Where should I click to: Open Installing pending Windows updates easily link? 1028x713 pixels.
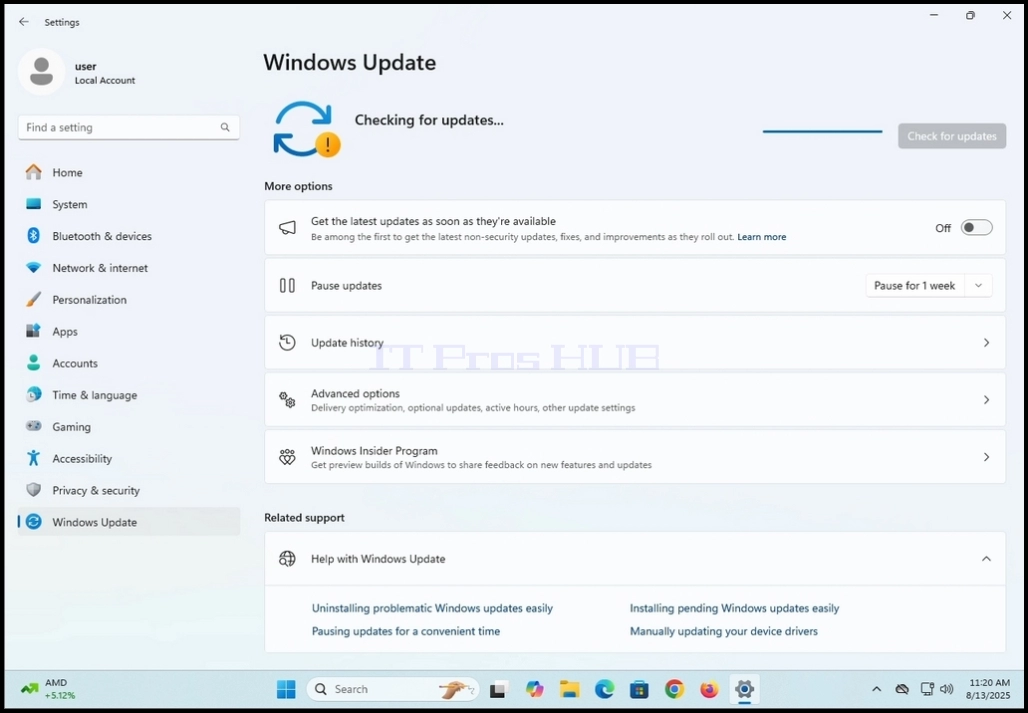tap(734, 608)
